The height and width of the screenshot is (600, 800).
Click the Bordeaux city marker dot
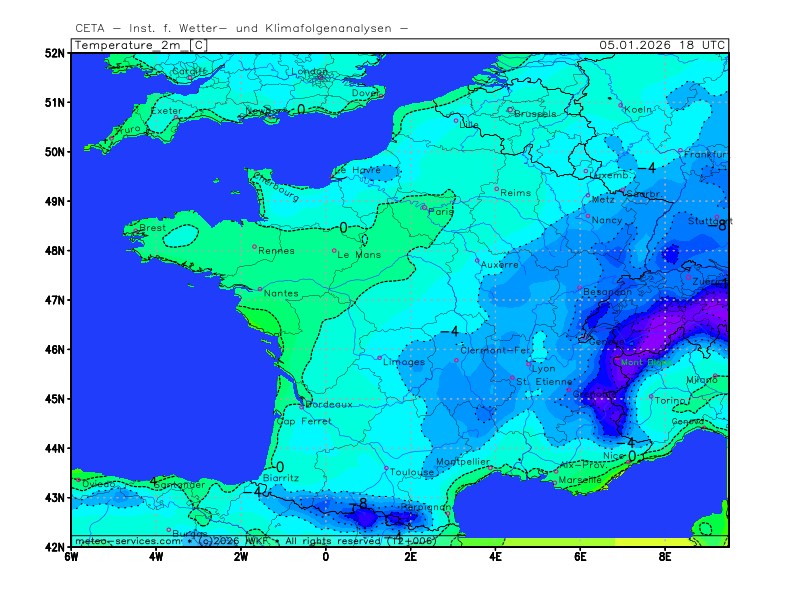tap(301, 407)
